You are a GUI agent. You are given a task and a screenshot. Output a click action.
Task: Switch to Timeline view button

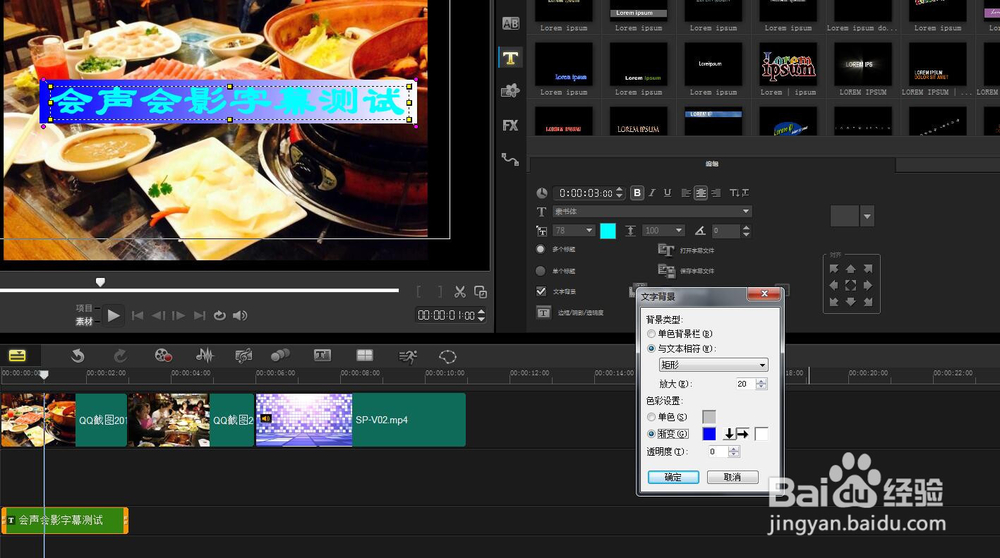17,356
